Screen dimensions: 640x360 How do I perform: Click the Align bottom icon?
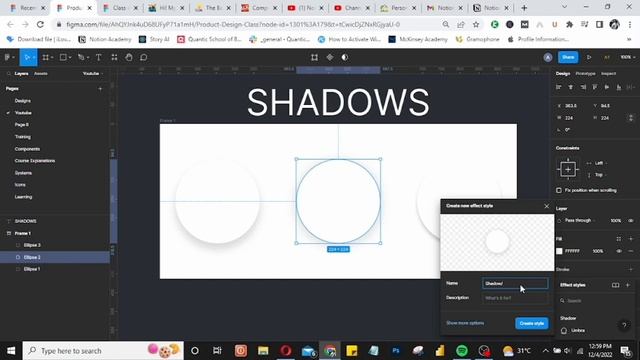619,87
